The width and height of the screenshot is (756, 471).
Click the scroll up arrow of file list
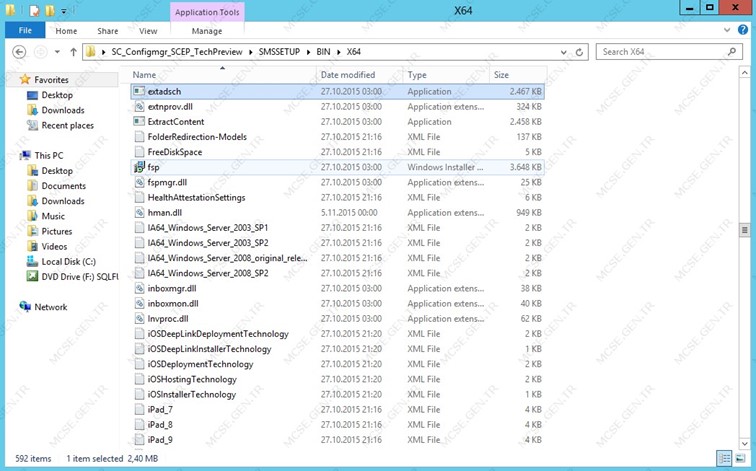pos(744,72)
